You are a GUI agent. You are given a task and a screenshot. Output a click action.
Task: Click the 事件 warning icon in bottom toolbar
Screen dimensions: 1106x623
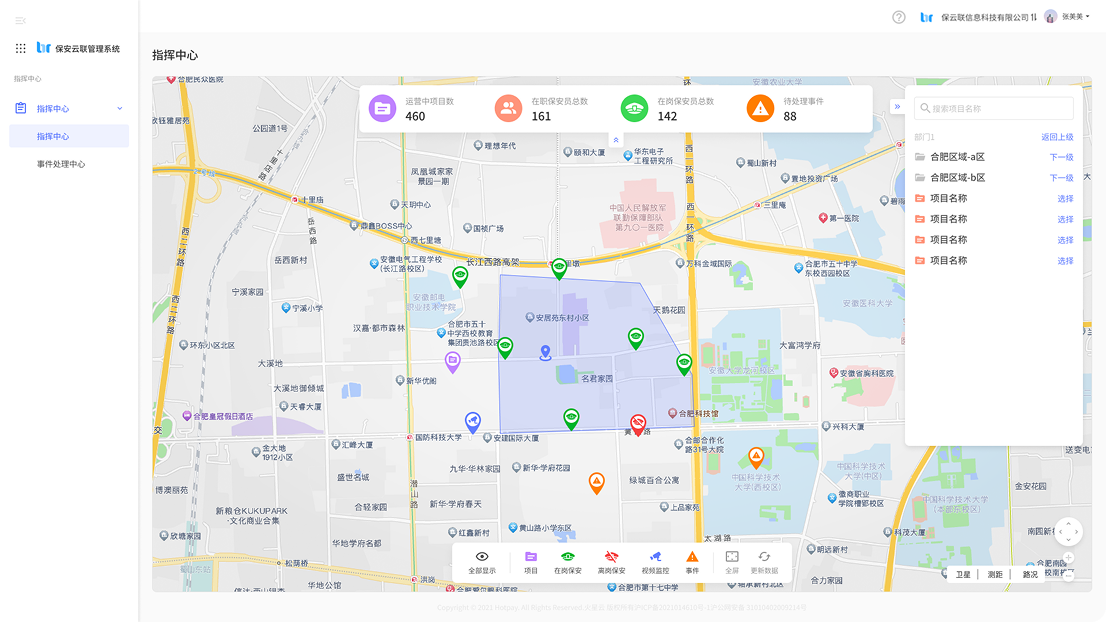[692, 557]
